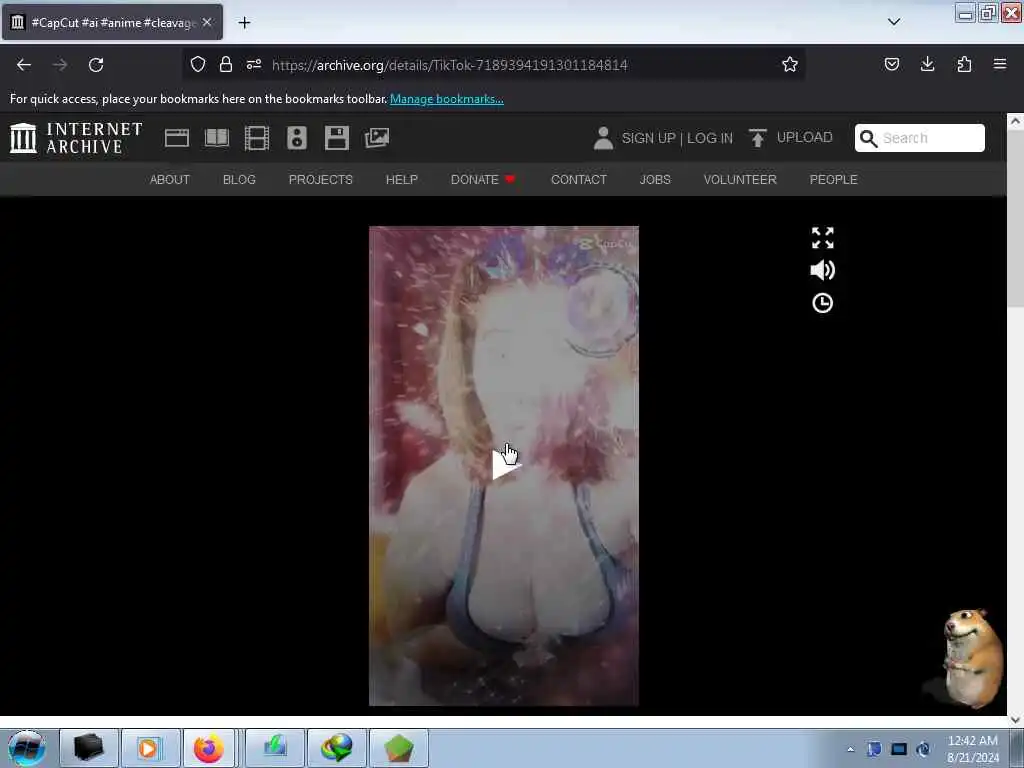Open the PEOPLE menu item
This screenshot has width=1024, height=768.
click(833, 180)
